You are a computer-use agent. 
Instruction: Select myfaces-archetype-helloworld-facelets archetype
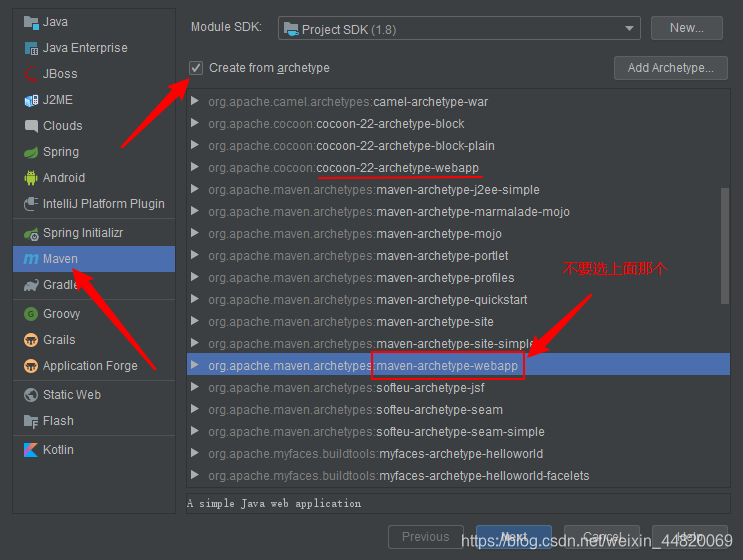(458, 476)
